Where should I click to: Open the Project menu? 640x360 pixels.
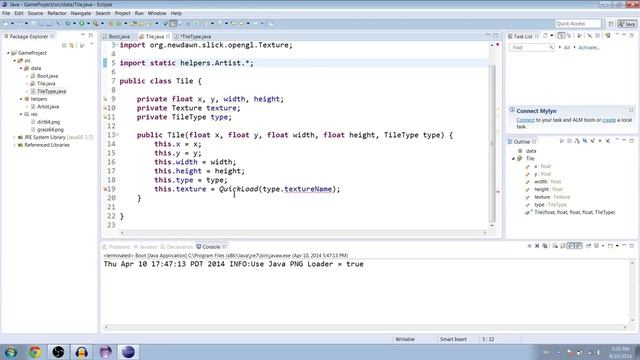[122, 13]
